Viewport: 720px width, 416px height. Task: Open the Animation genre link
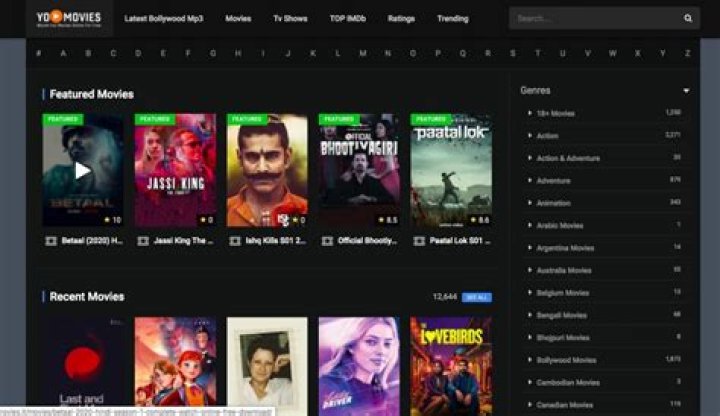pos(553,202)
